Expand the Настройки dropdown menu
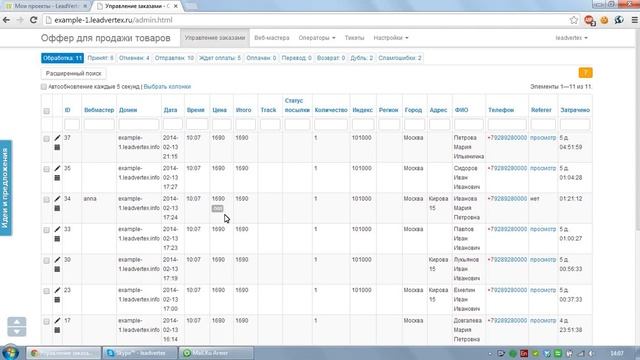 [x=391, y=38]
